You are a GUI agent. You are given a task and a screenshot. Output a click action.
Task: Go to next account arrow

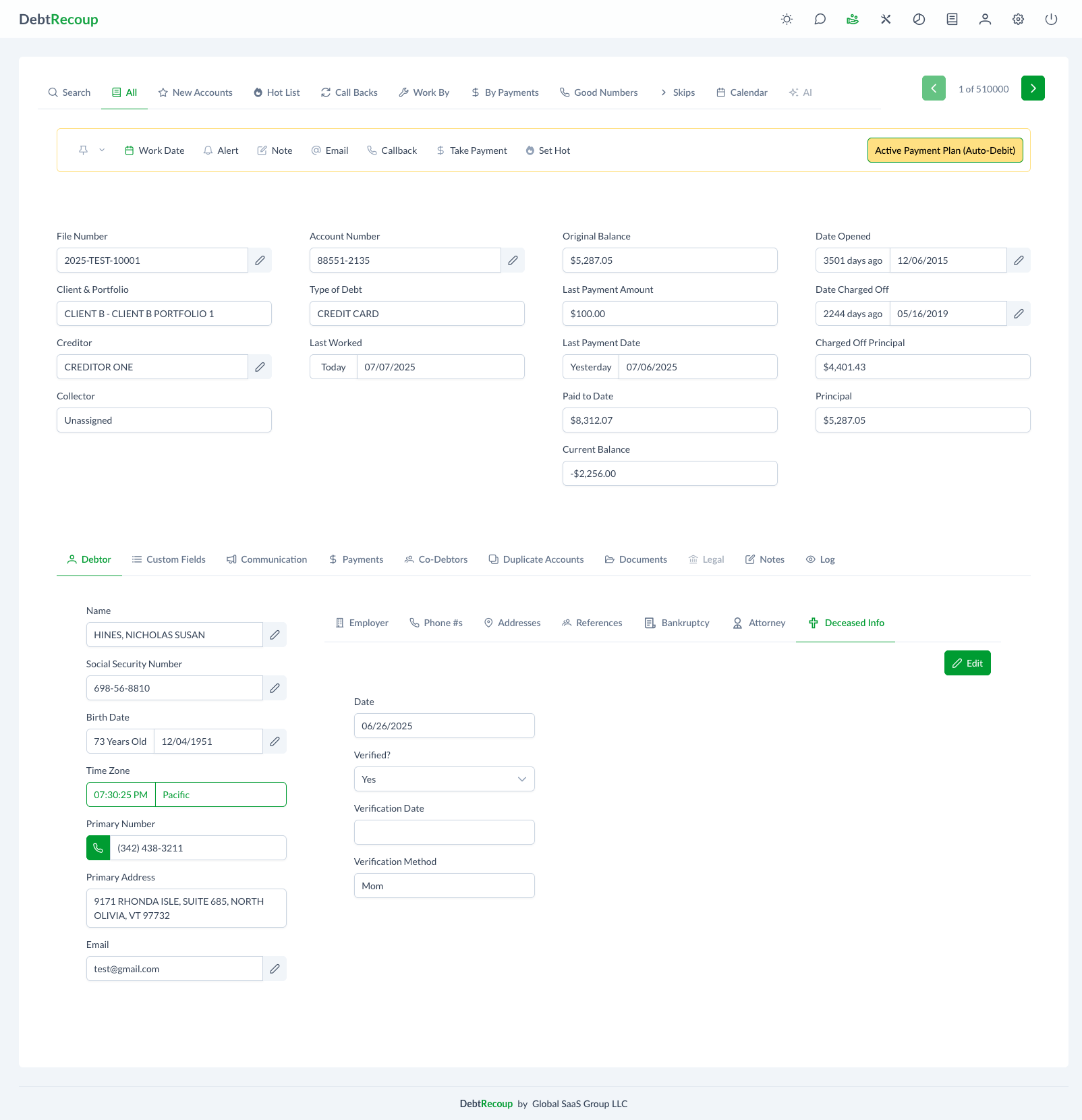(x=1033, y=88)
